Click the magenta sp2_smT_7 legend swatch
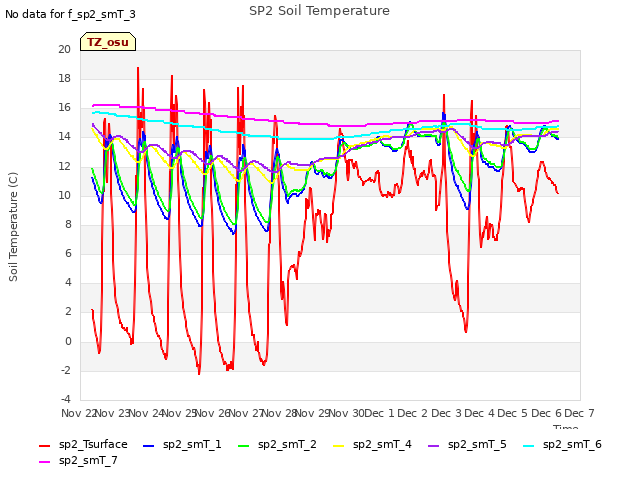This screenshot has height=480, width=640. pyautogui.click(x=44, y=462)
